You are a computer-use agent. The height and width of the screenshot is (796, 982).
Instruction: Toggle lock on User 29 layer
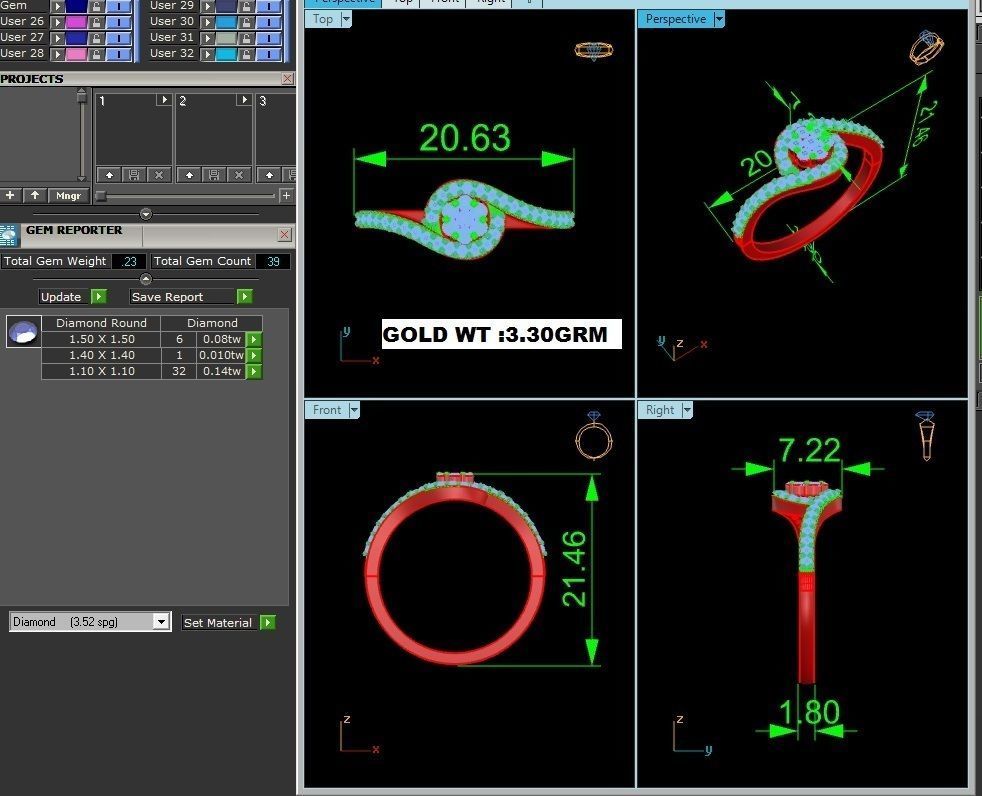pyautogui.click(x=246, y=6)
